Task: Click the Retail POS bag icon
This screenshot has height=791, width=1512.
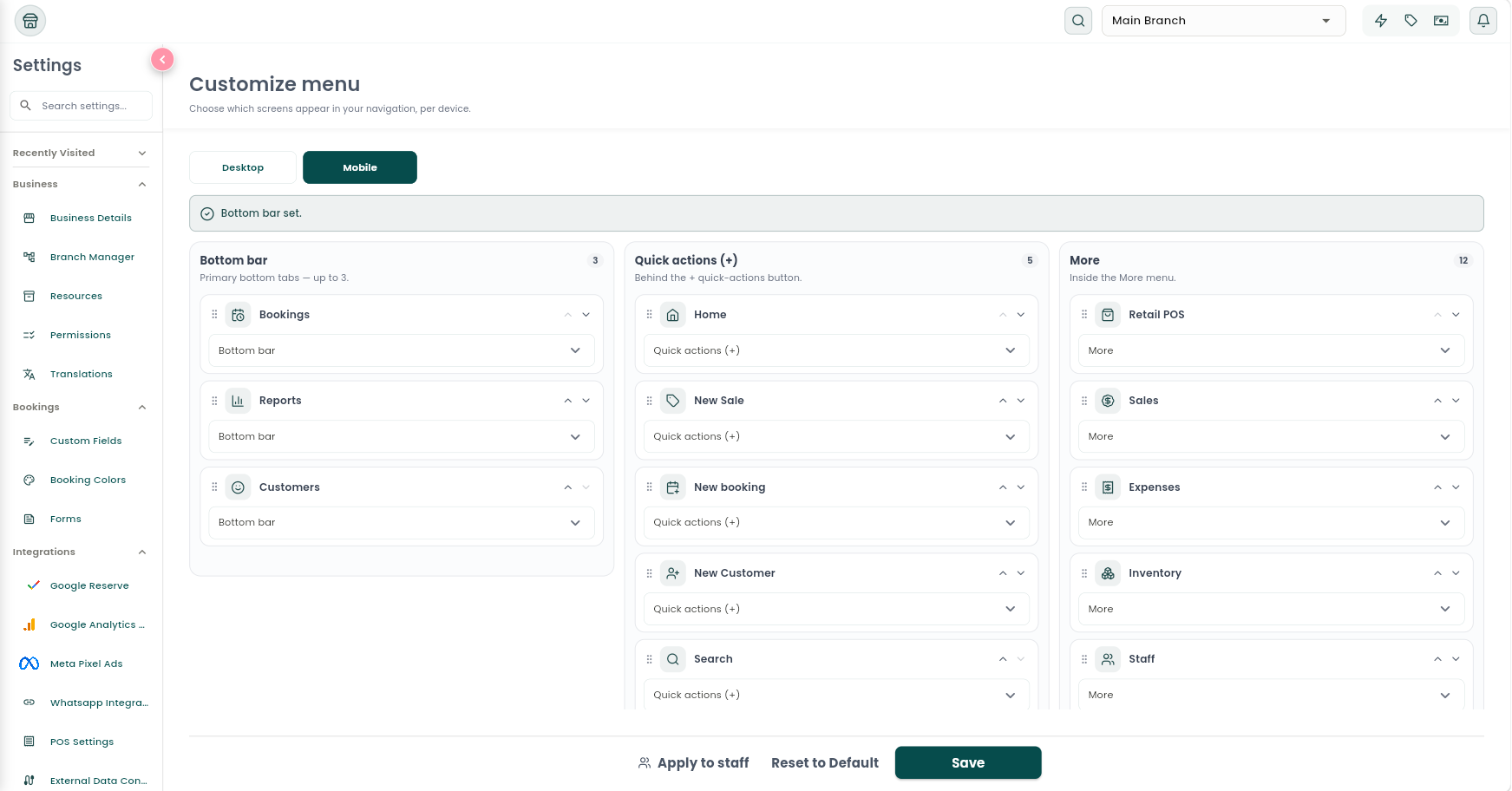Action: 1108,315
